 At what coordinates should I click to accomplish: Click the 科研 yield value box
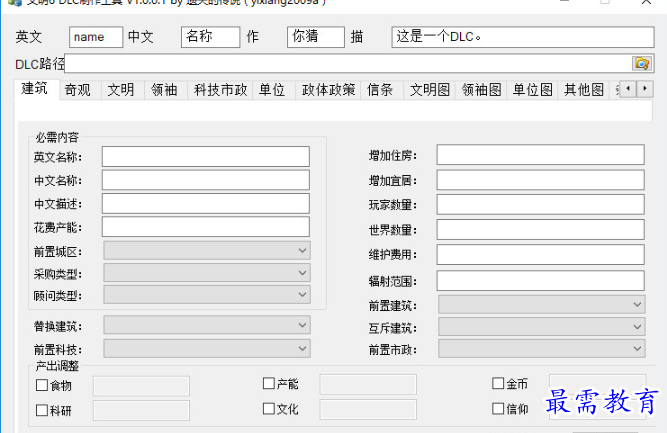coord(141,410)
